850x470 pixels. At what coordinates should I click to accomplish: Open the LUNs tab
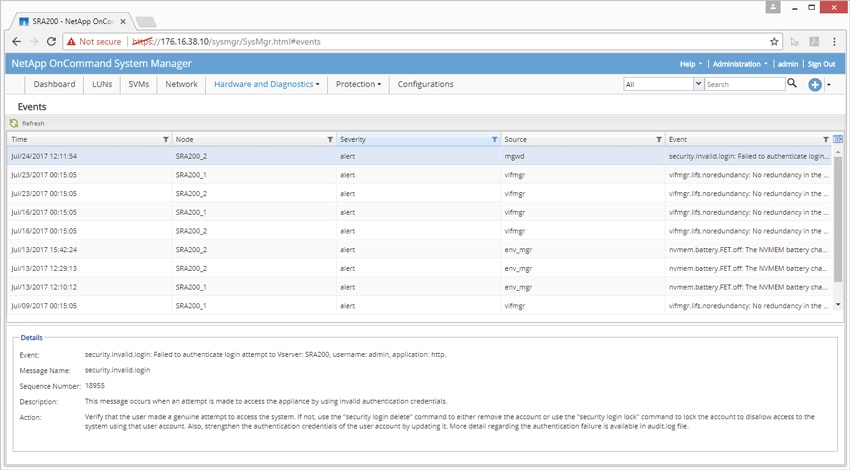(x=102, y=84)
